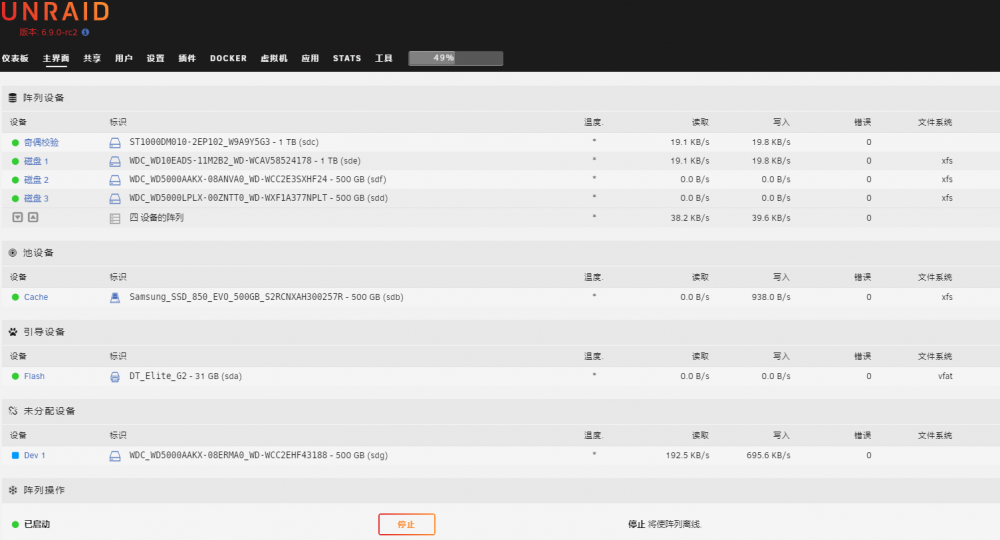
Task: Click the disk icon beside WDC_WD5000AAKX-08ANVA0
Action: pyautogui.click(x=115, y=180)
